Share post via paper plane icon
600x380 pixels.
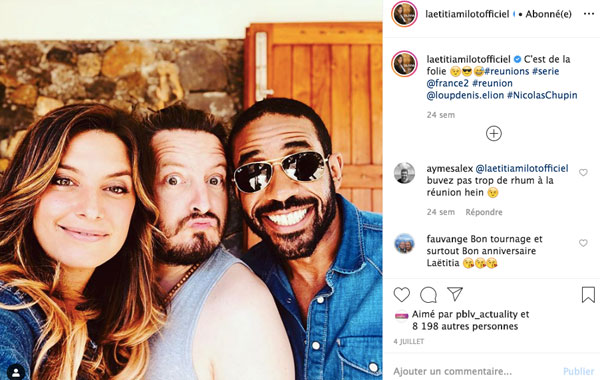click(x=455, y=294)
